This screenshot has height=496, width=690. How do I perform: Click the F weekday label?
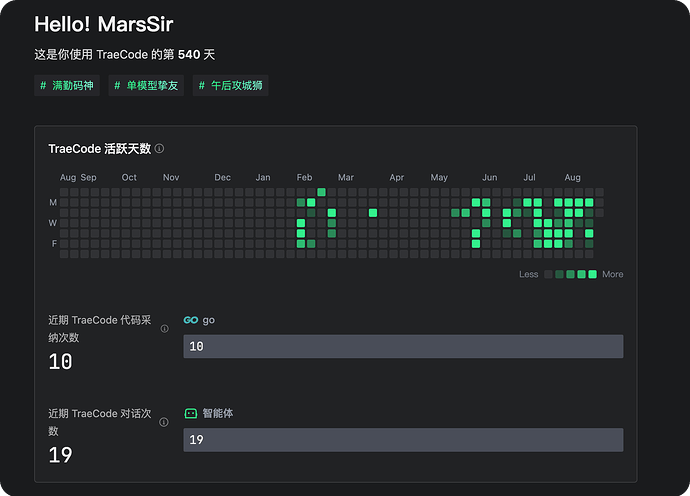(54, 243)
